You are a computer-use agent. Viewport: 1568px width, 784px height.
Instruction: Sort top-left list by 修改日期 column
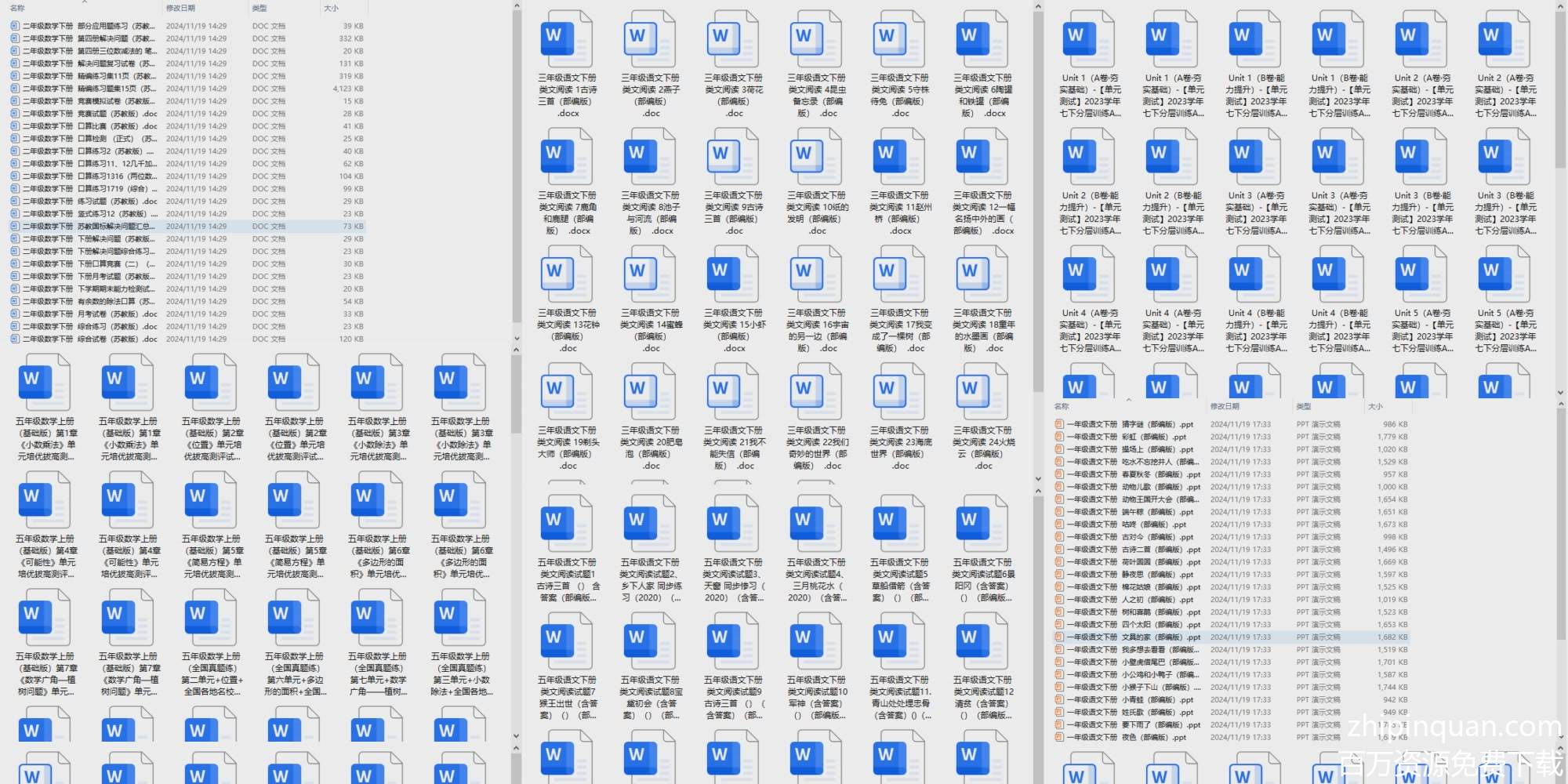click(180, 8)
